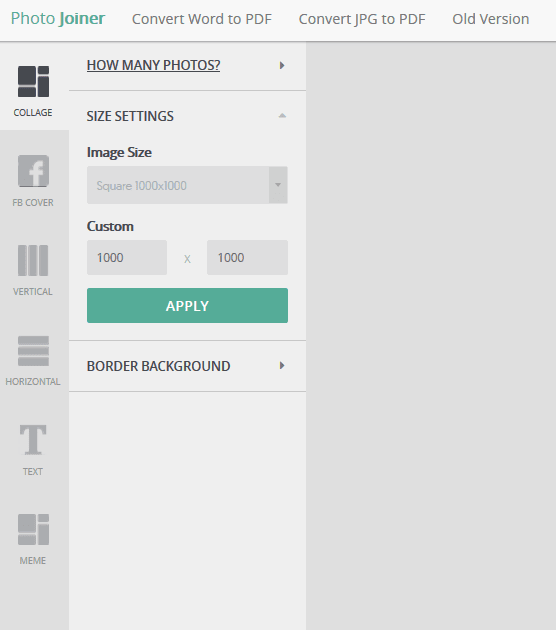Choose the Horizontal join icon
This screenshot has width=556, height=630.
tap(33, 351)
